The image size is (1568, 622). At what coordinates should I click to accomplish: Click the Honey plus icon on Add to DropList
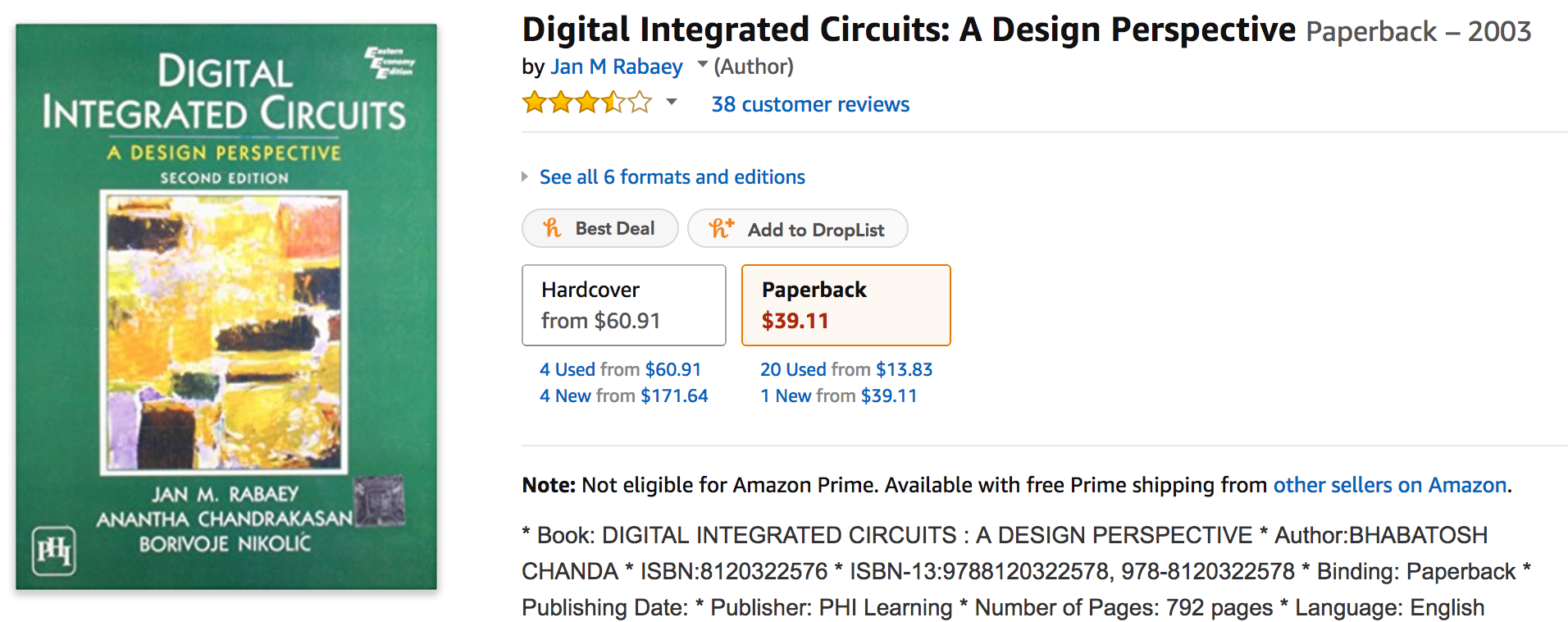[722, 228]
